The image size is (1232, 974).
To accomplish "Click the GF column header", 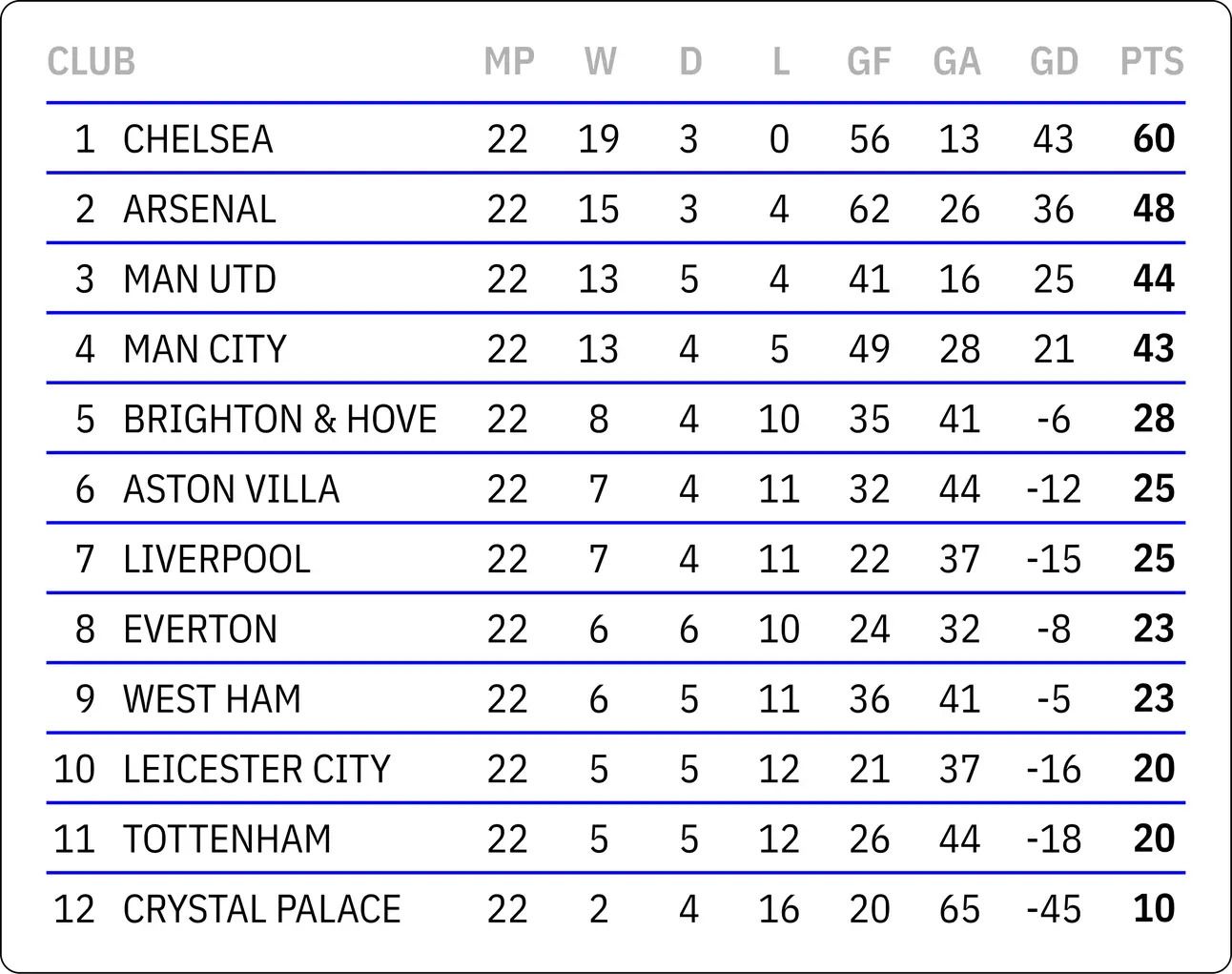I will [x=869, y=62].
